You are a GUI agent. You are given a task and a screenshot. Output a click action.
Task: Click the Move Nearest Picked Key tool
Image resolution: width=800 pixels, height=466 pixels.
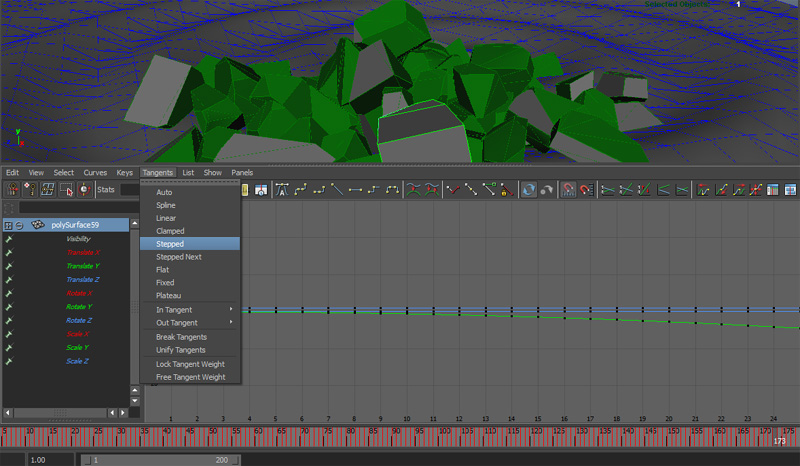tap(12, 189)
